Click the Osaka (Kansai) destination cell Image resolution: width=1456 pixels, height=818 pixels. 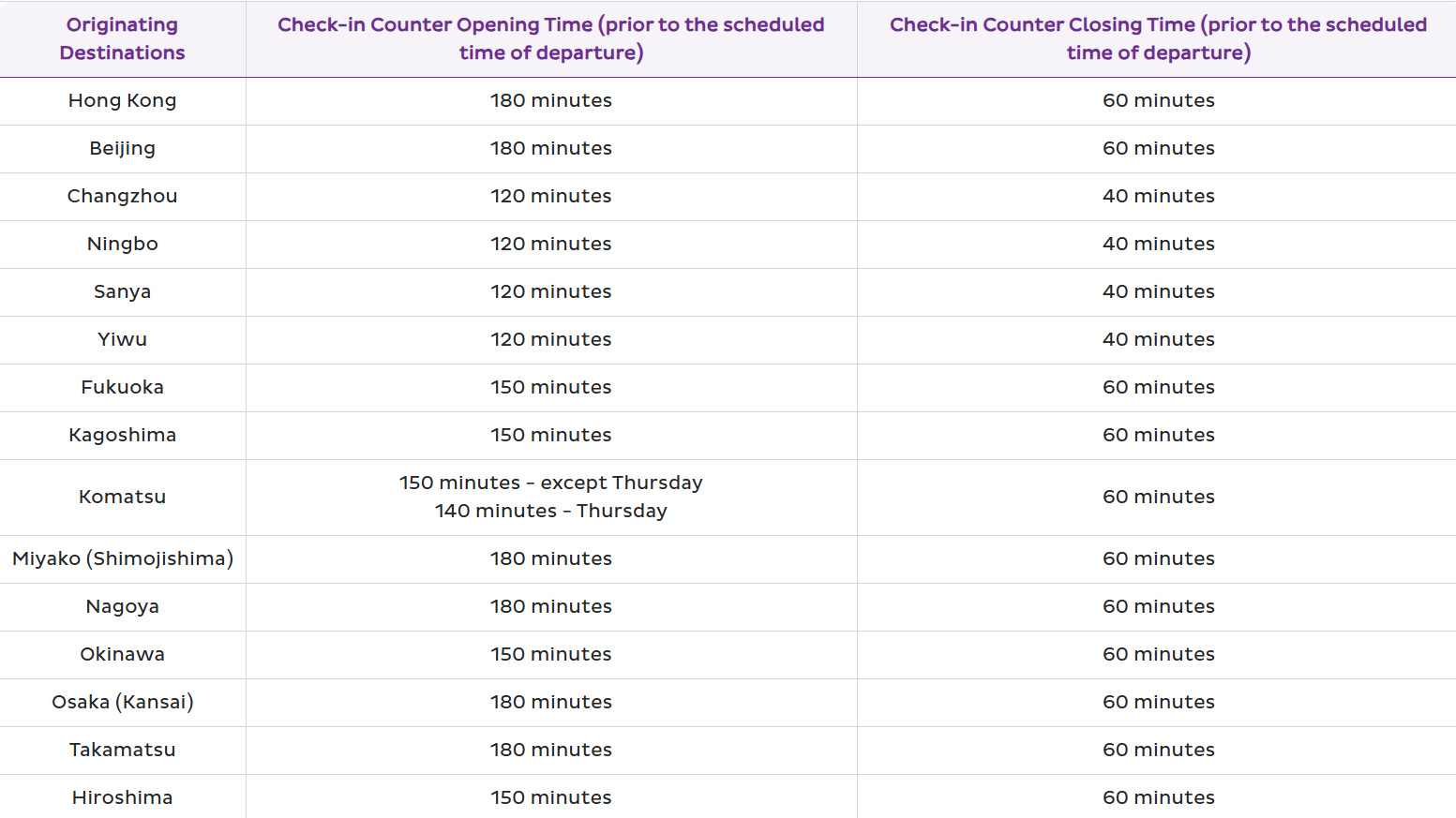pyautogui.click(x=122, y=702)
